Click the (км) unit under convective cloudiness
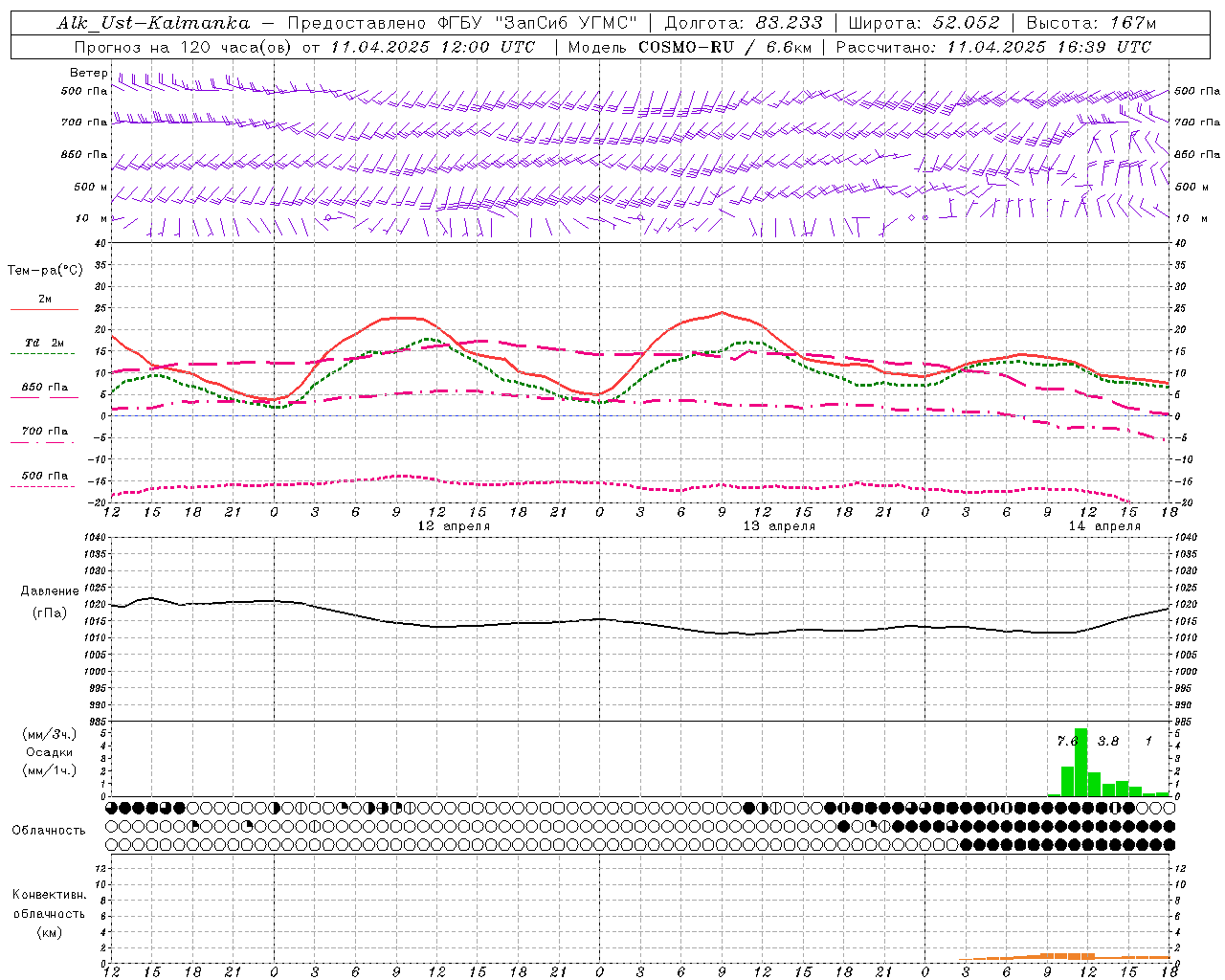 50,932
